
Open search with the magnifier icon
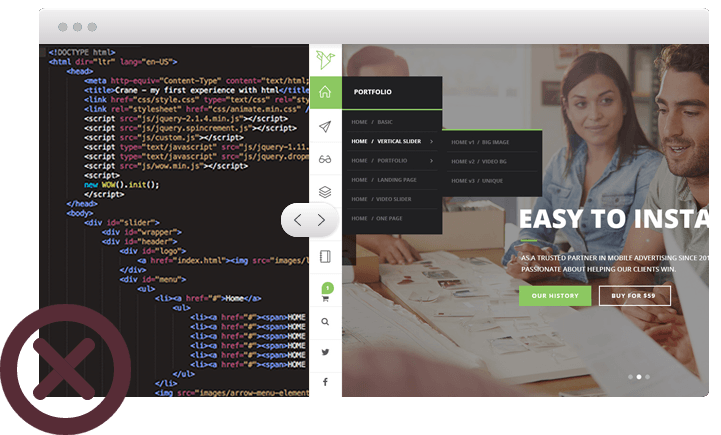point(325,322)
